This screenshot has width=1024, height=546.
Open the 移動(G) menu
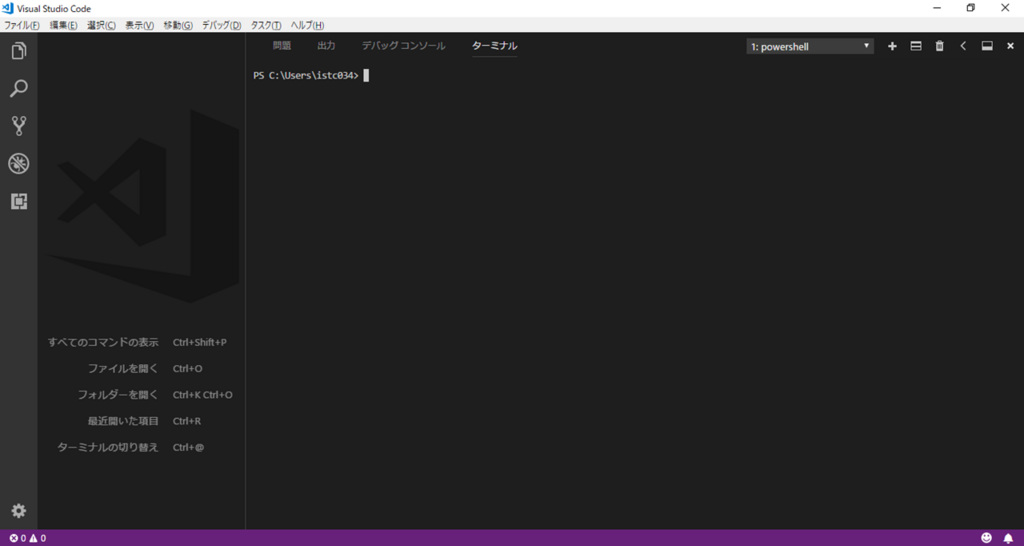pos(178,25)
